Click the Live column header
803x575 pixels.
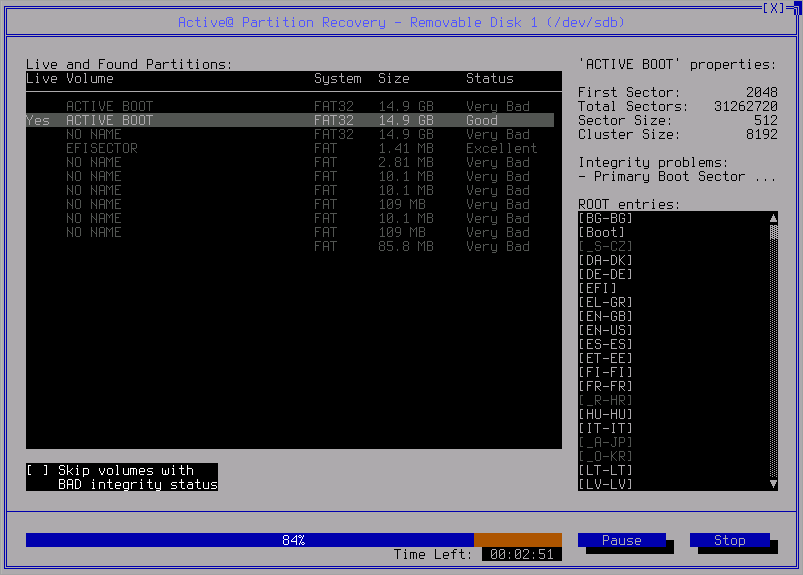42,78
